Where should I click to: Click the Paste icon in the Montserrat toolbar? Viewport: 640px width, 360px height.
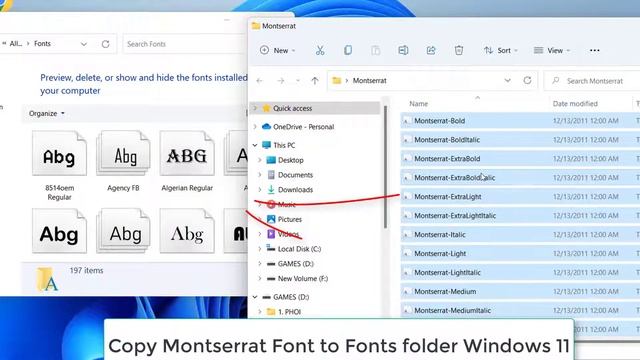point(376,50)
